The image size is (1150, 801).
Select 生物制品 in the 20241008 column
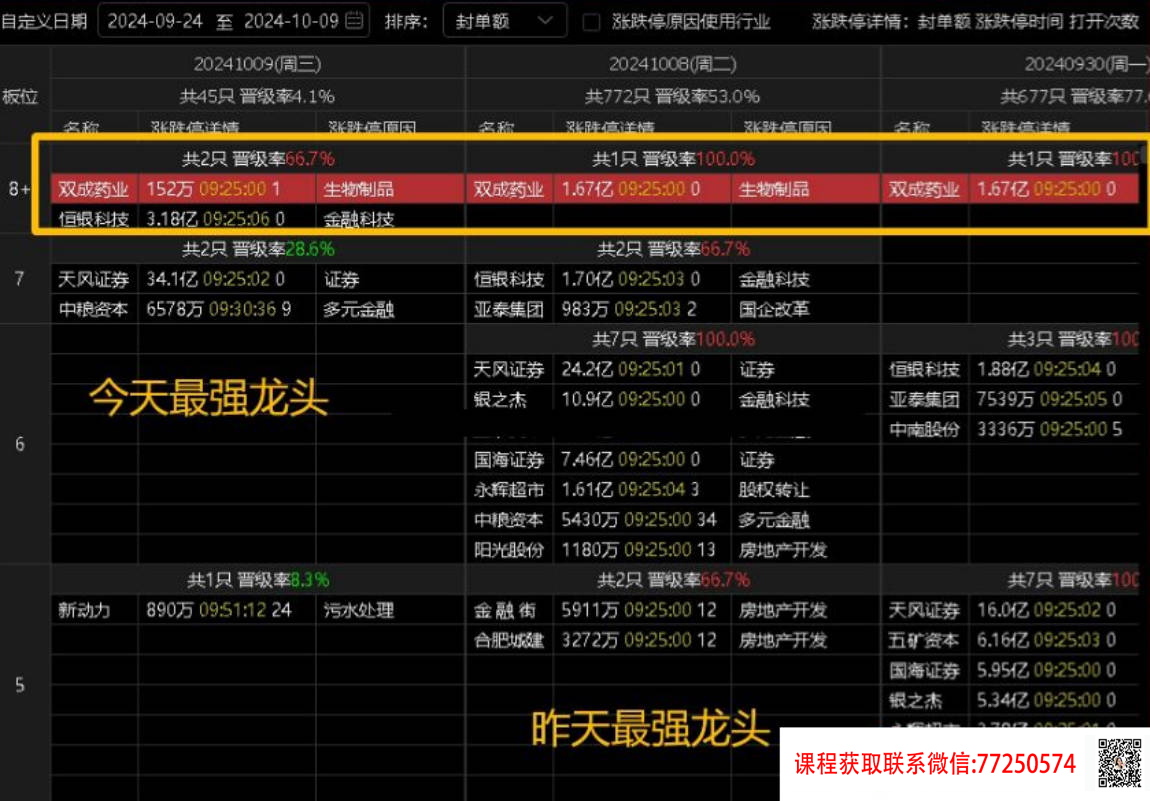tap(774, 189)
